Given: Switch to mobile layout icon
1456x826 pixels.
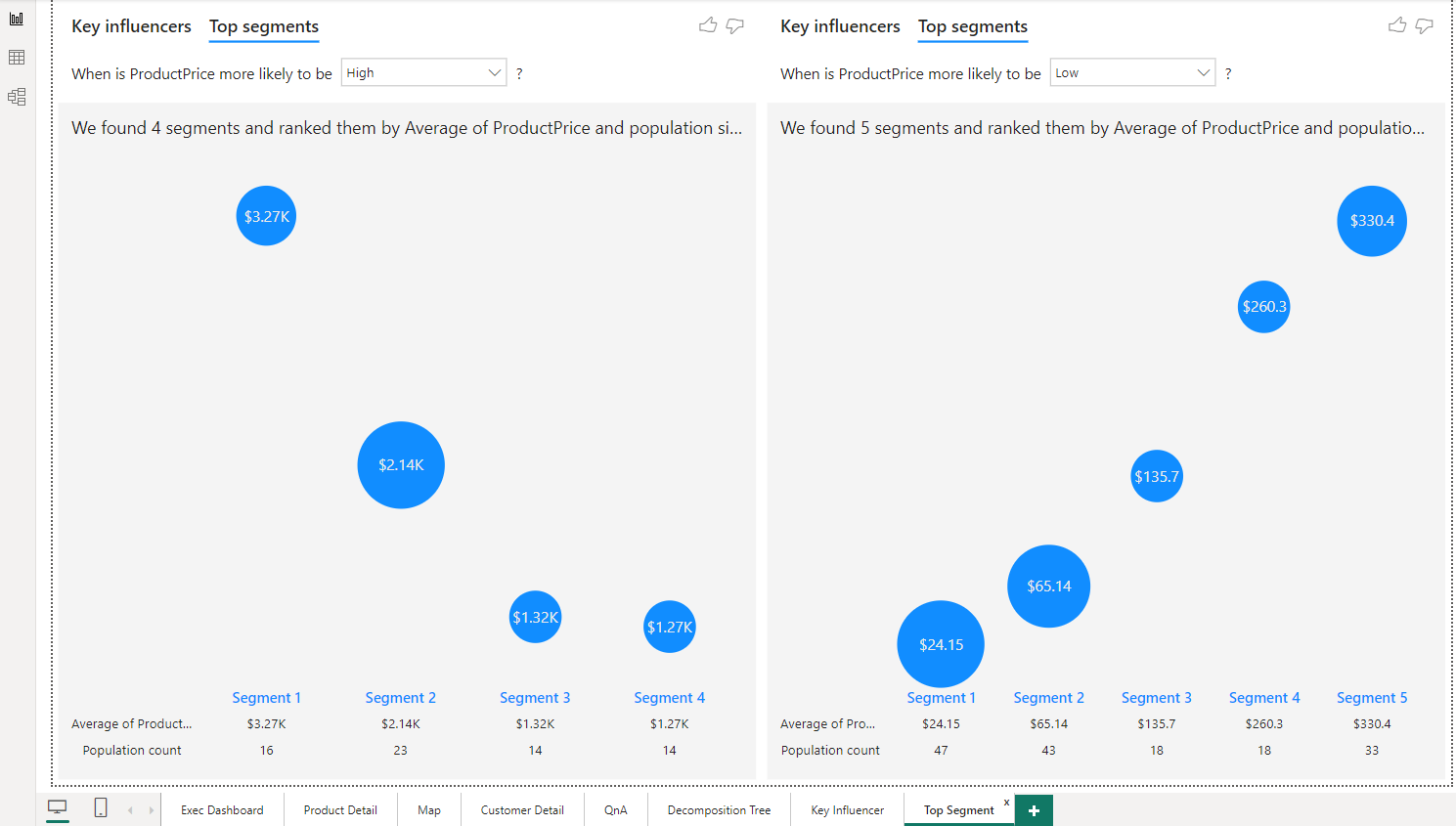Looking at the screenshot, I should tap(101, 808).
